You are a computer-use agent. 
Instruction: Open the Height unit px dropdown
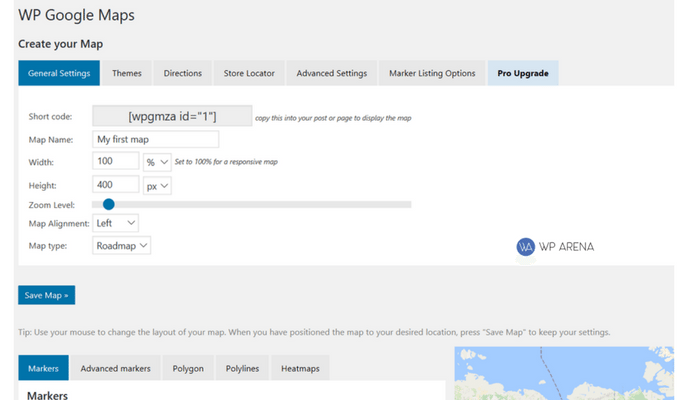pyautogui.click(x=157, y=186)
